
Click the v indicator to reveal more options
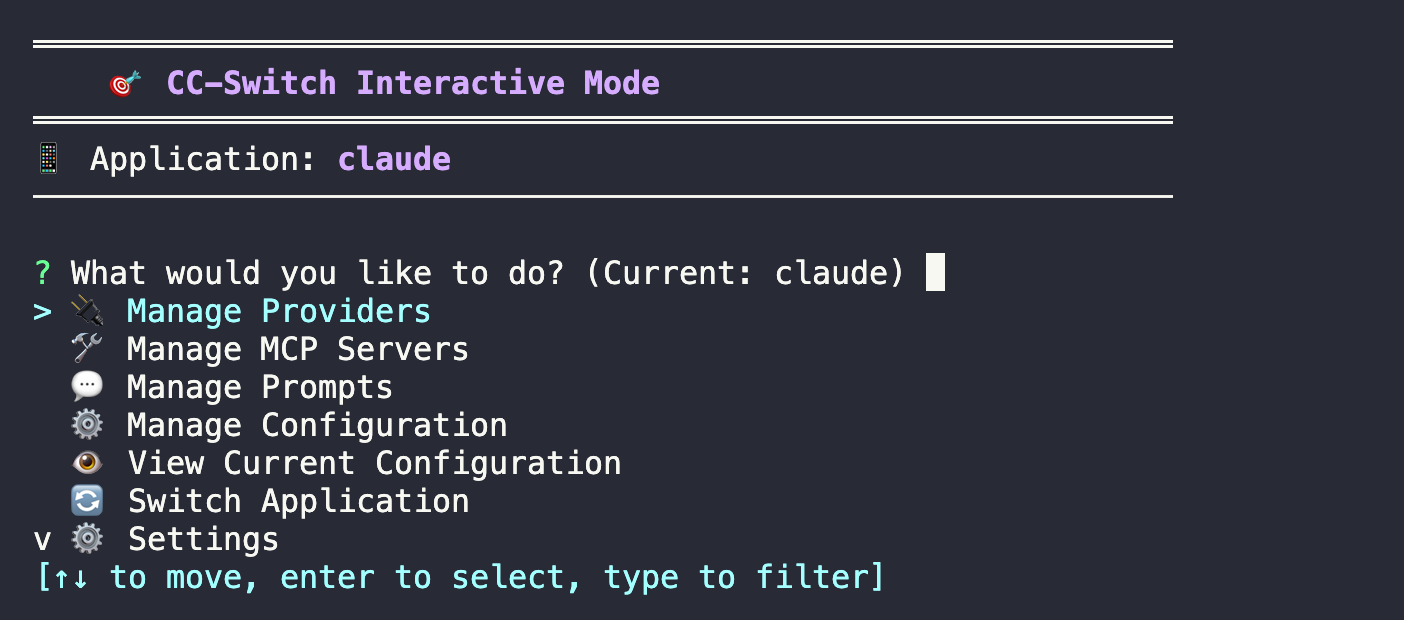[x=40, y=538]
